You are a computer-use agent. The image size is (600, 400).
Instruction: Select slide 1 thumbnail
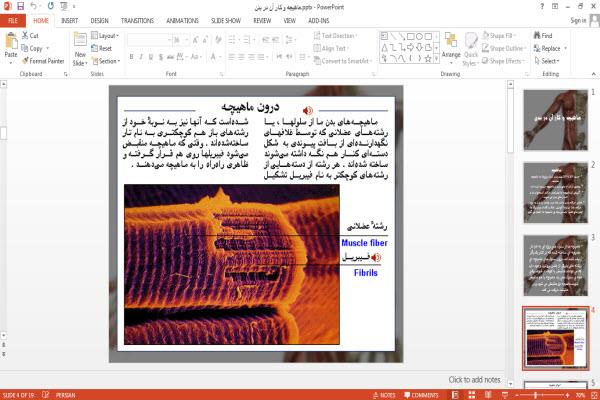click(555, 120)
